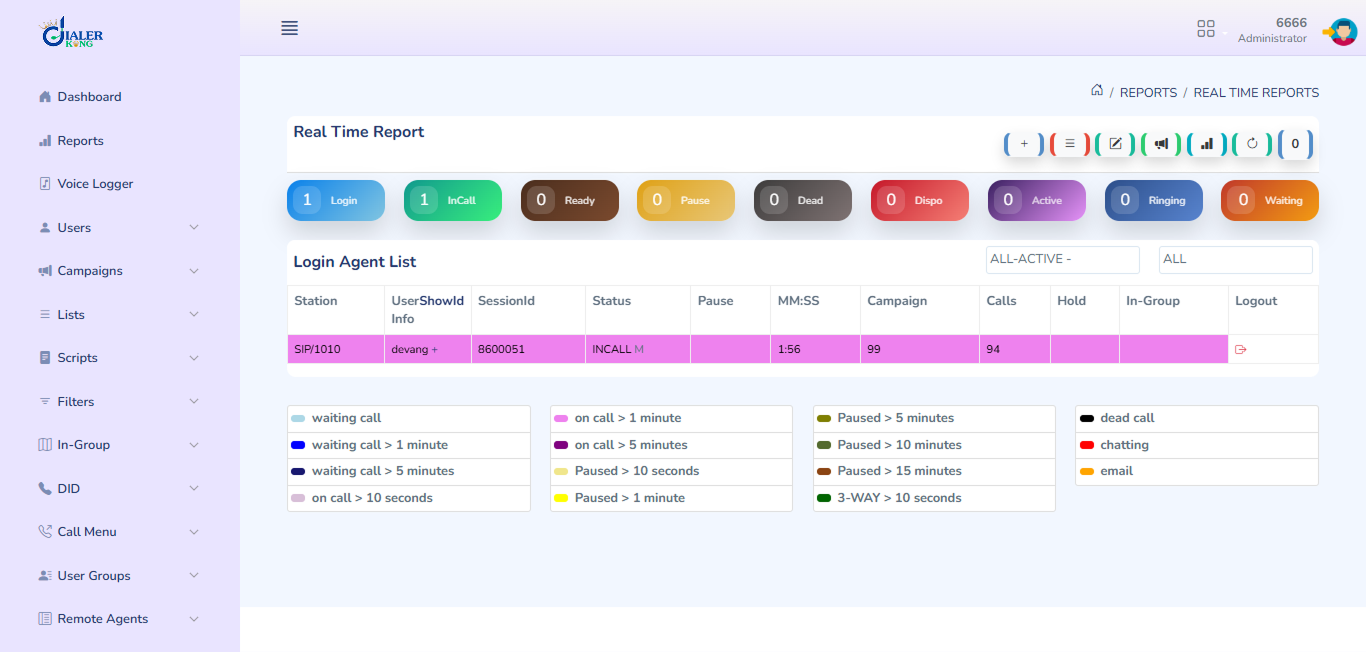Open the ALL-ACTIVE campaign filter dropdown

[1062, 260]
